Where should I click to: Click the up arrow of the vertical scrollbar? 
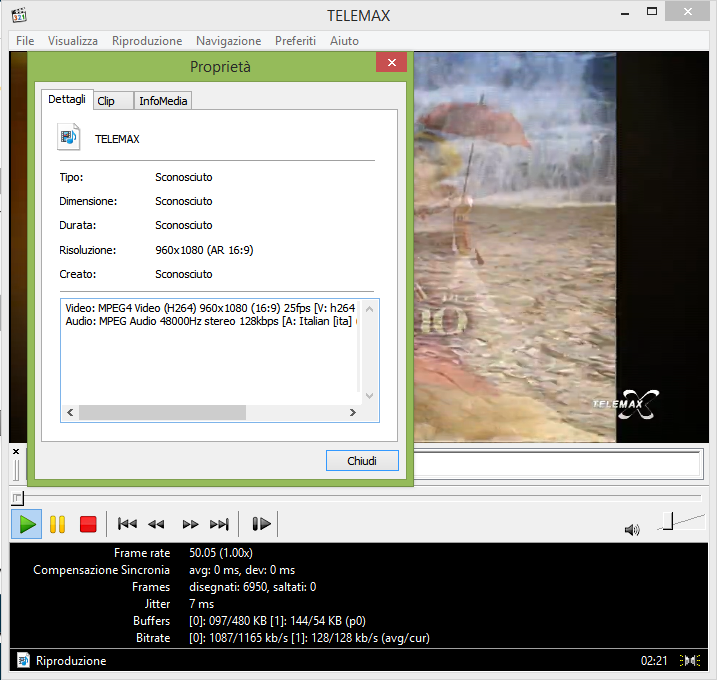click(369, 310)
